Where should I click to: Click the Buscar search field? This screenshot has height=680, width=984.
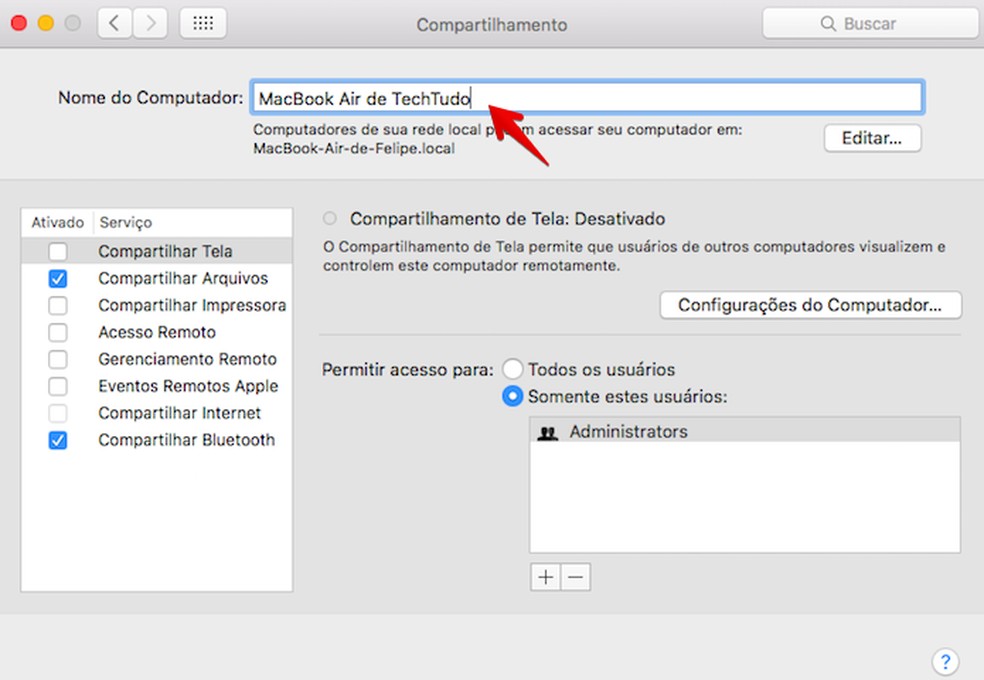(x=872, y=24)
